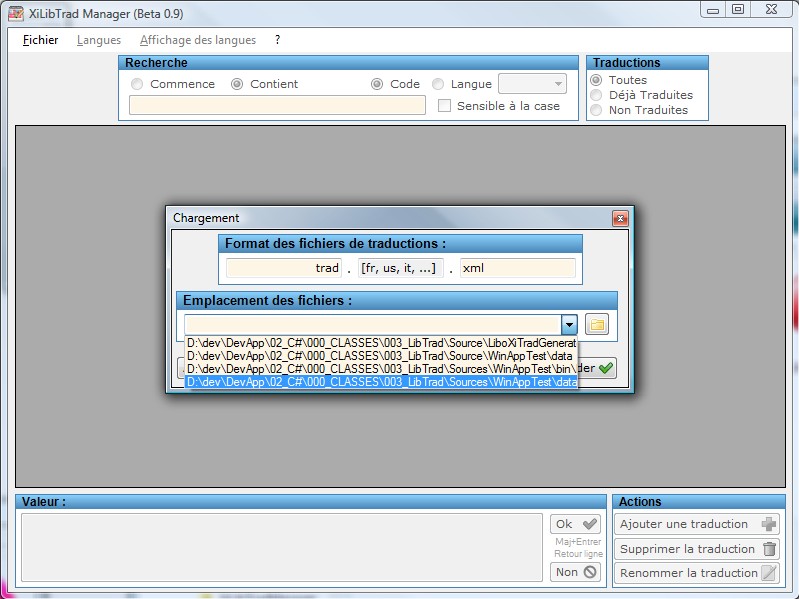Image resolution: width=799 pixels, height=599 pixels.
Task: Pick the Source\LiboXiTradGenerat path from list
Action: (381, 343)
